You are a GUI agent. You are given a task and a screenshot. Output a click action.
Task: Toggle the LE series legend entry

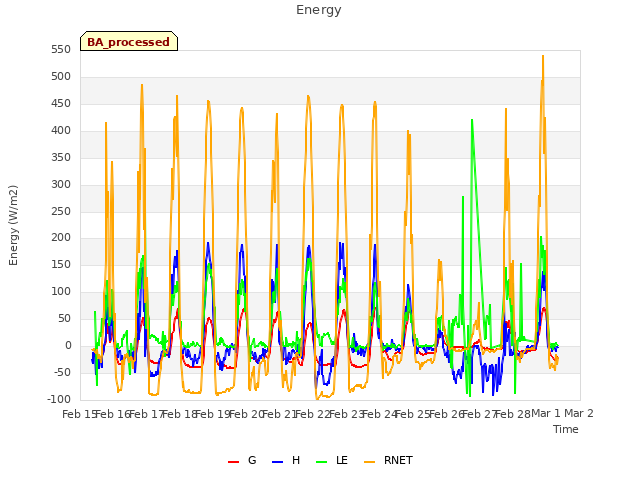coord(332,461)
